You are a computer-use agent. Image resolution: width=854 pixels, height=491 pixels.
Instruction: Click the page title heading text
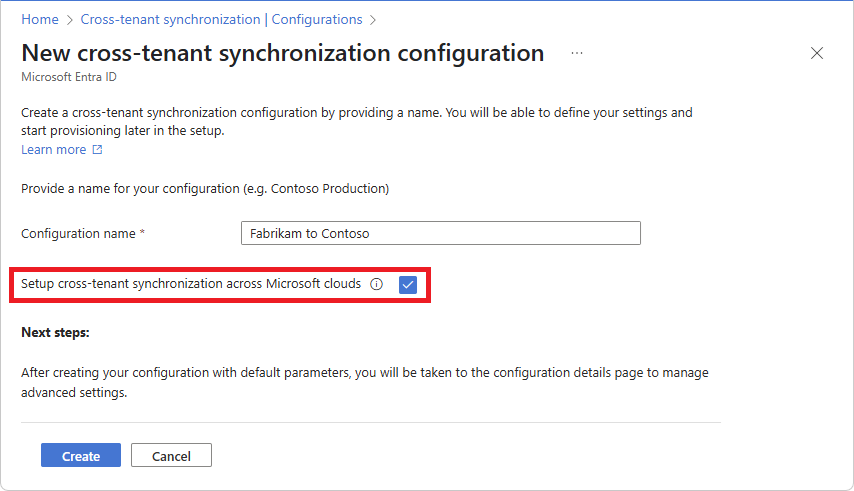pos(283,53)
